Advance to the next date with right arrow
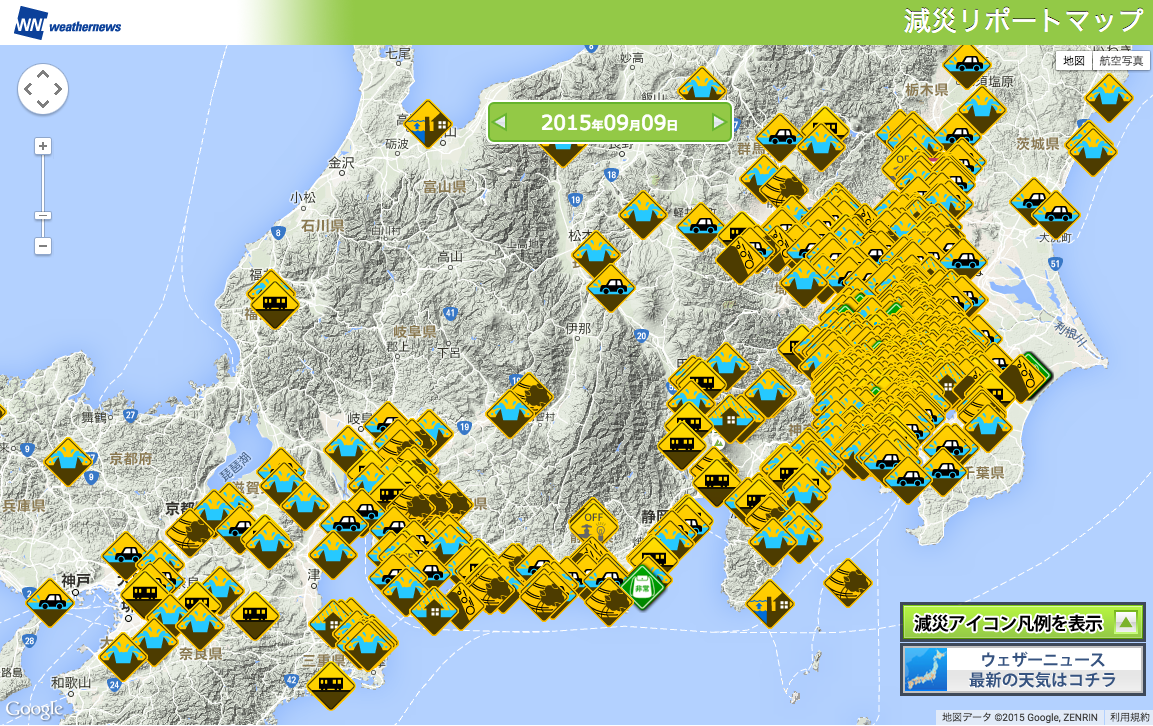The image size is (1153, 726). [717, 122]
